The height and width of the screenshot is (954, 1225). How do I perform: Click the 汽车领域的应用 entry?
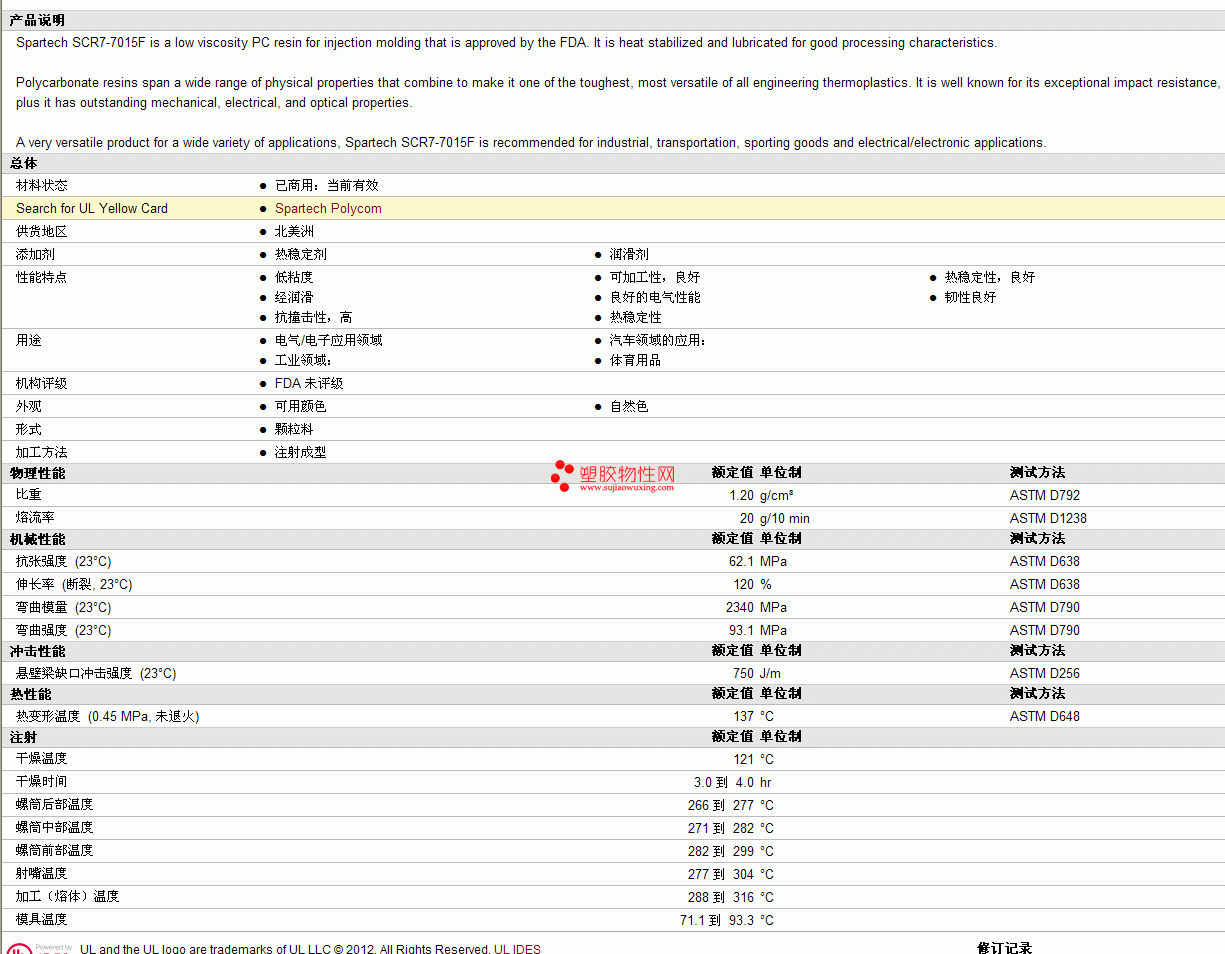tap(658, 340)
